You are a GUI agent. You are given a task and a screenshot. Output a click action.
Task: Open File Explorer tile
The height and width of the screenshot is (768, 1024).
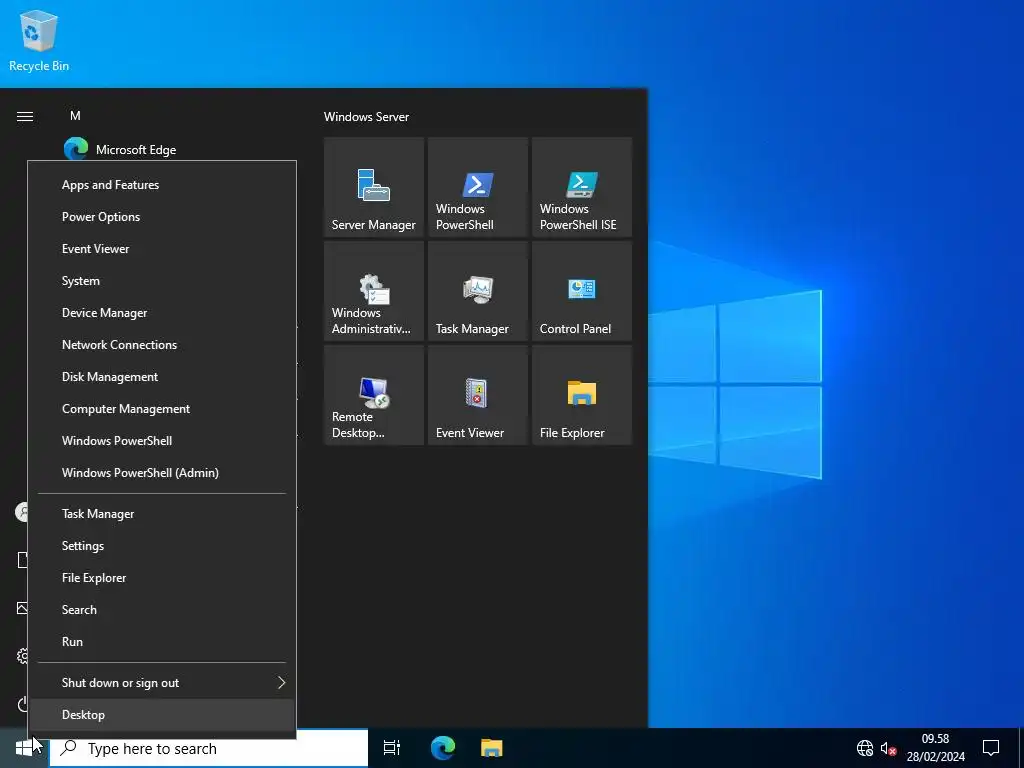pyautogui.click(x=582, y=395)
